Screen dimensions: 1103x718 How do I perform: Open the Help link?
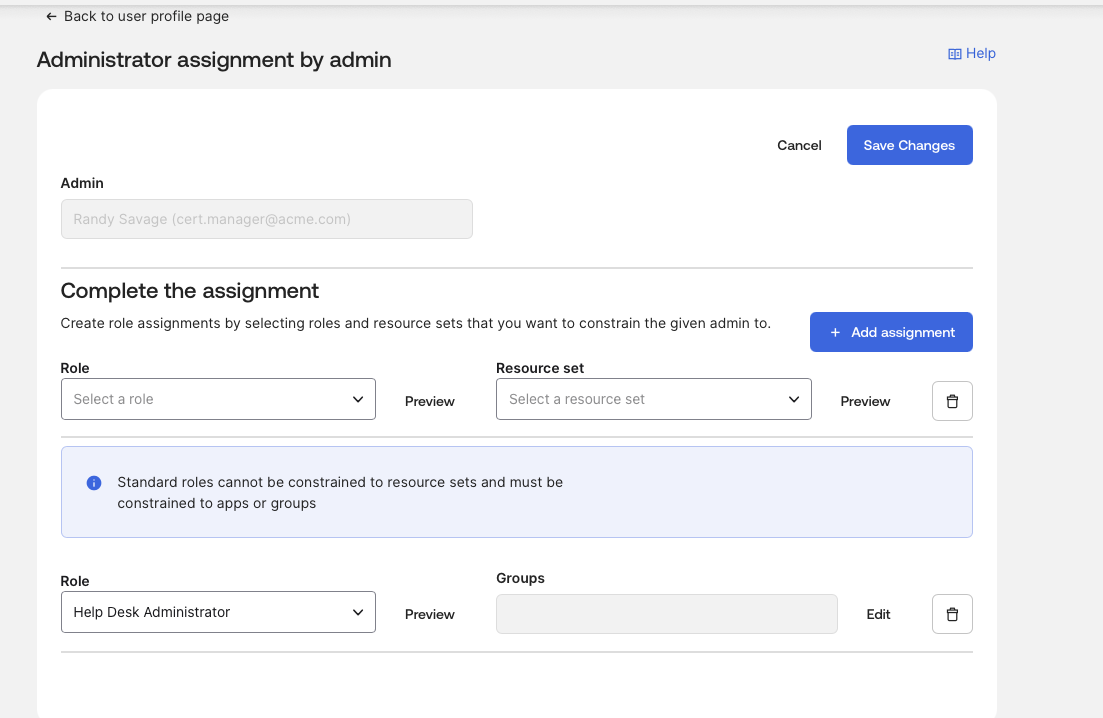971,53
